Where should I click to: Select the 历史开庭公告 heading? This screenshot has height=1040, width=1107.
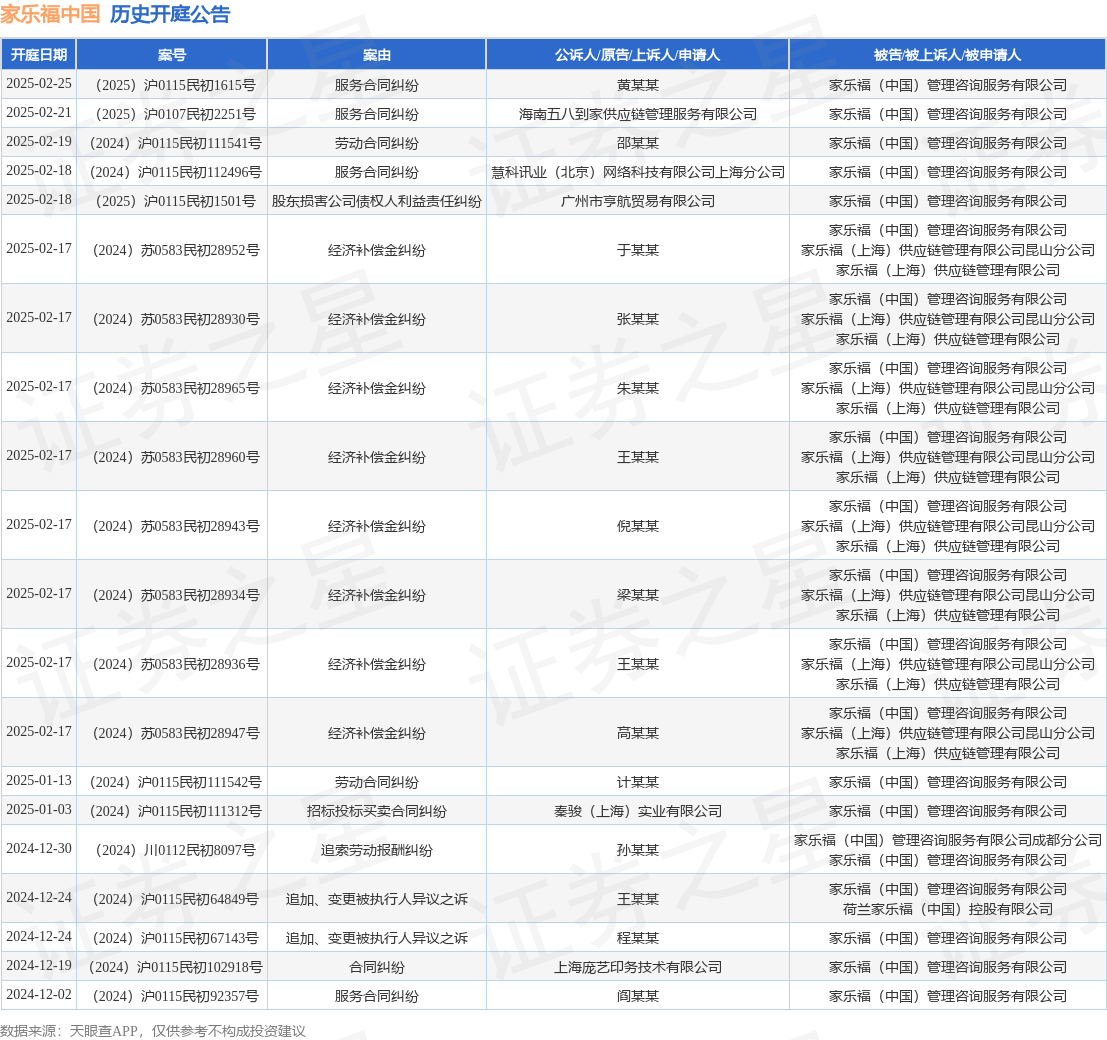click(x=169, y=14)
